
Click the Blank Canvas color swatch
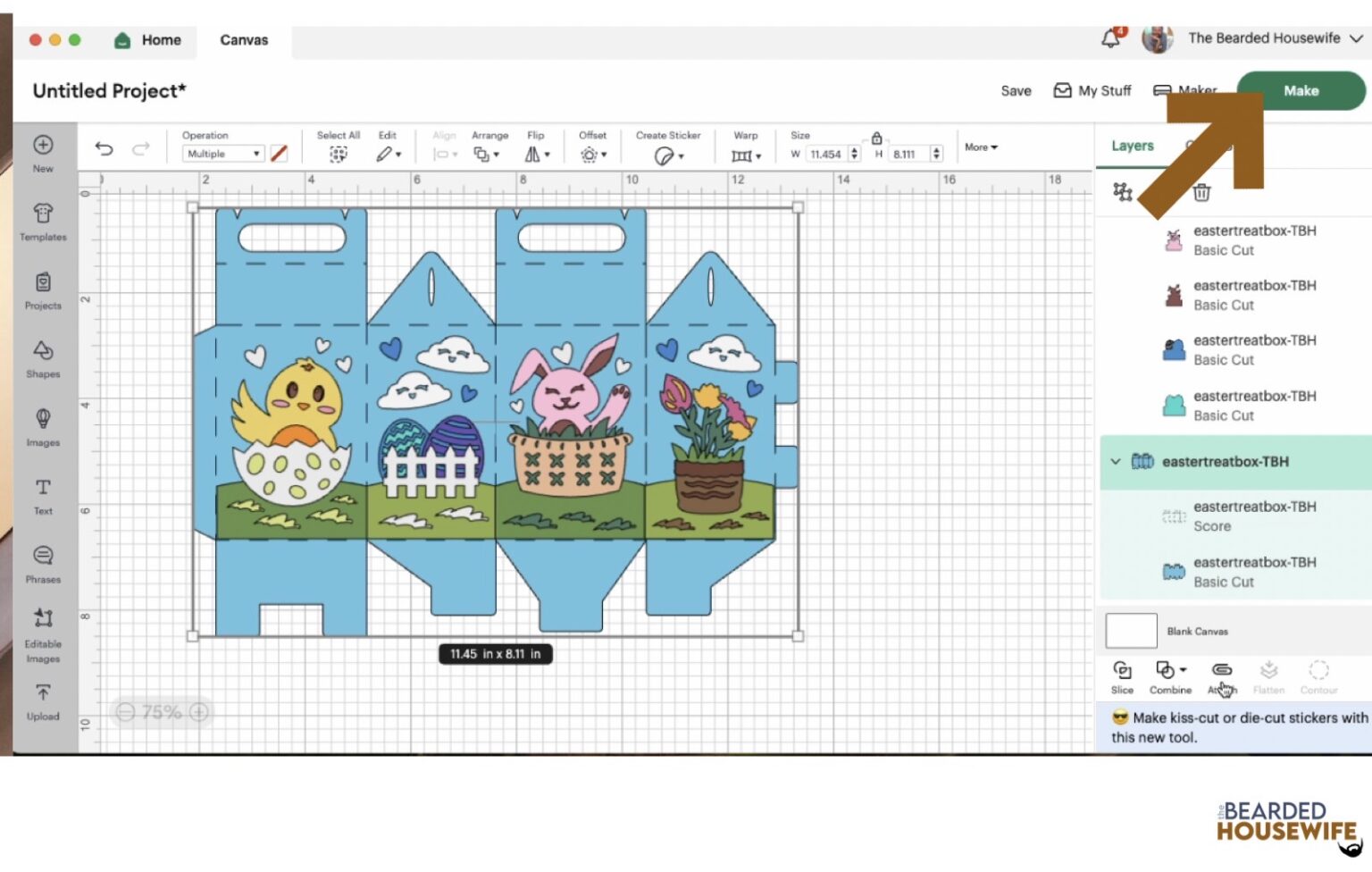point(1131,631)
